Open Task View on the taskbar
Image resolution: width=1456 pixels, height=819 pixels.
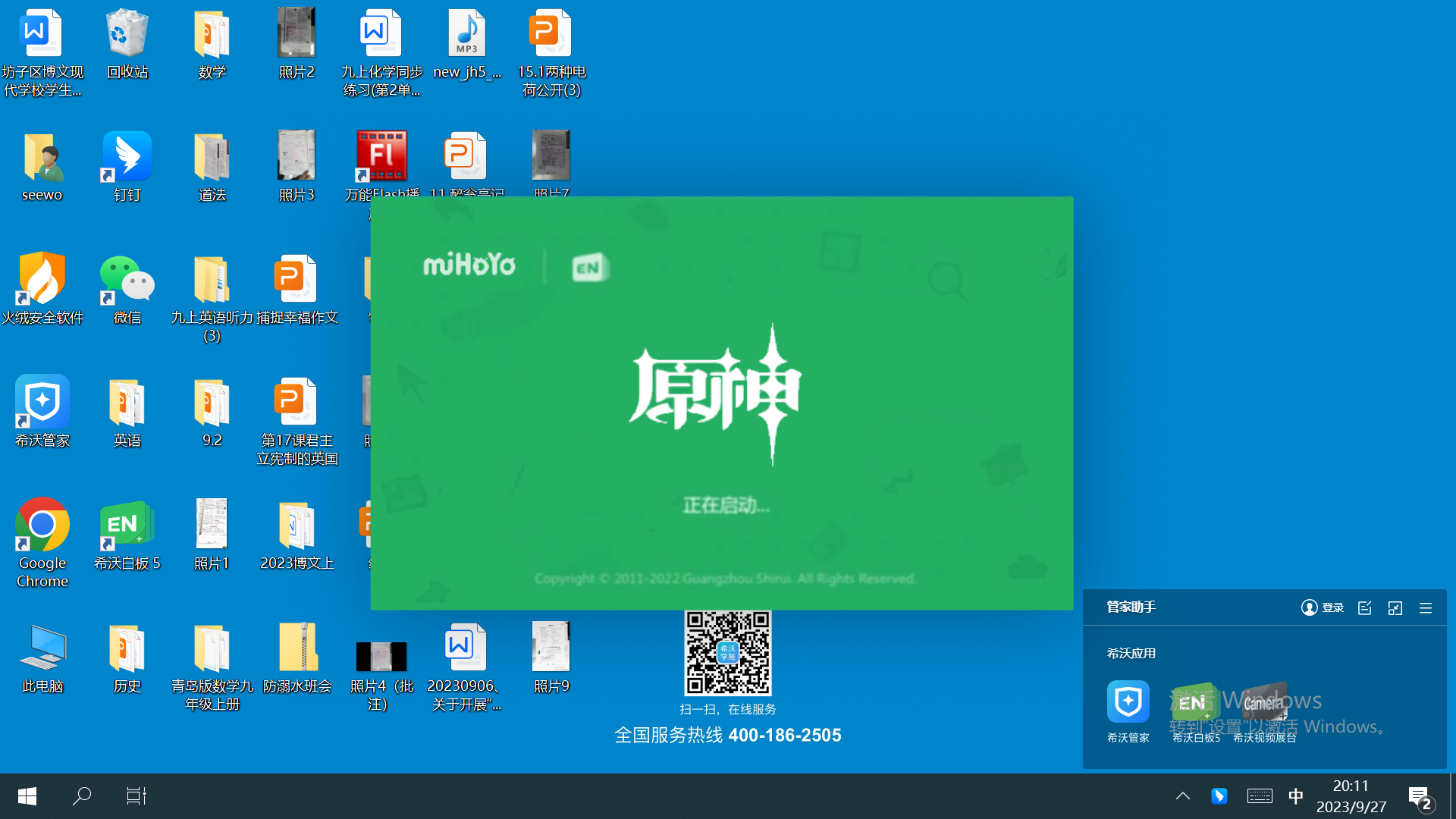pyautogui.click(x=136, y=796)
